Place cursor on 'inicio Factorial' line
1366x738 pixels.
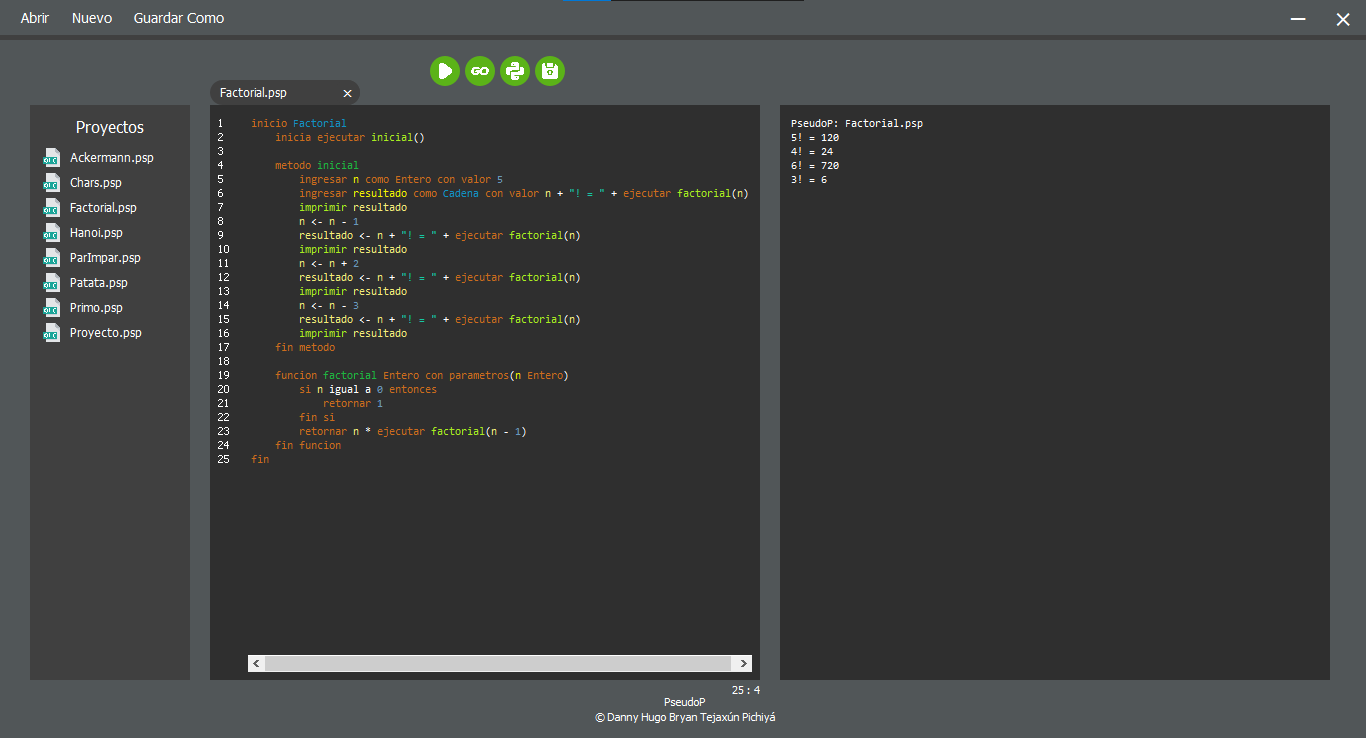click(299, 123)
